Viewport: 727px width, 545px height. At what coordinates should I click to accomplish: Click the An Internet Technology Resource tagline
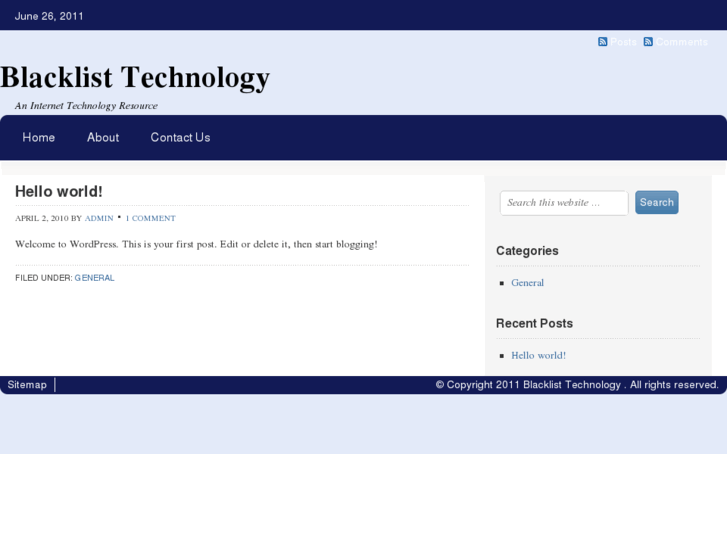pos(86,106)
